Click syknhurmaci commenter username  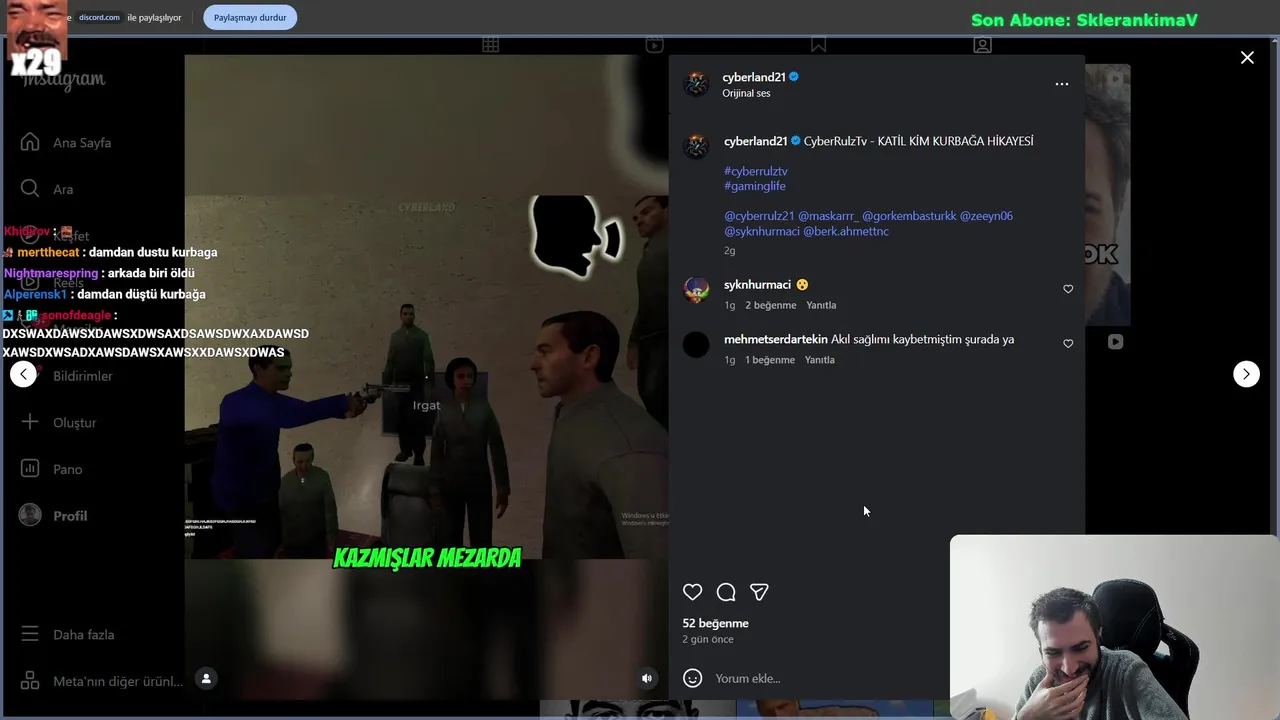point(757,285)
